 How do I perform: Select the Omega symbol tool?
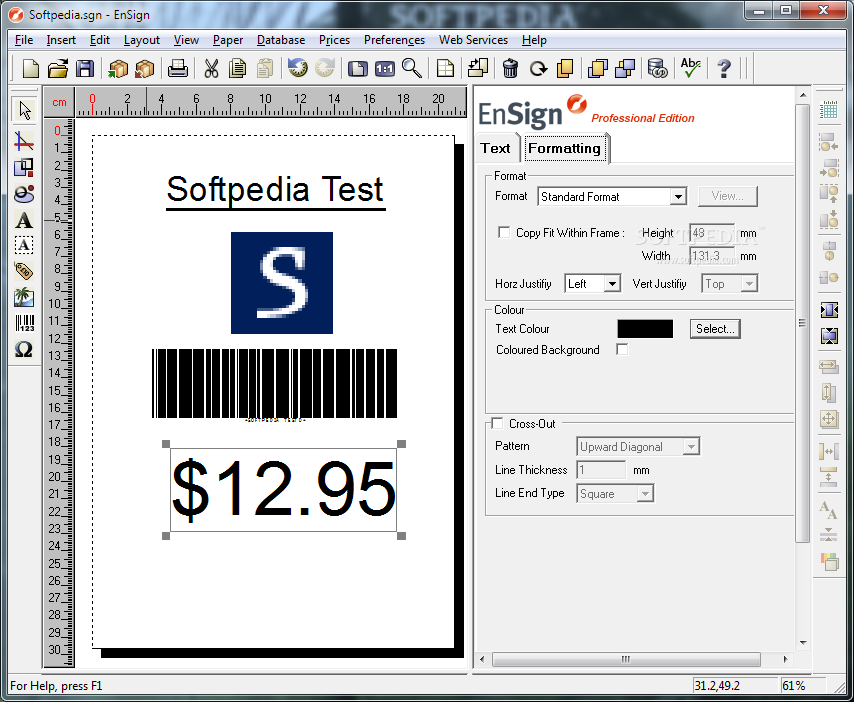pyautogui.click(x=23, y=349)
